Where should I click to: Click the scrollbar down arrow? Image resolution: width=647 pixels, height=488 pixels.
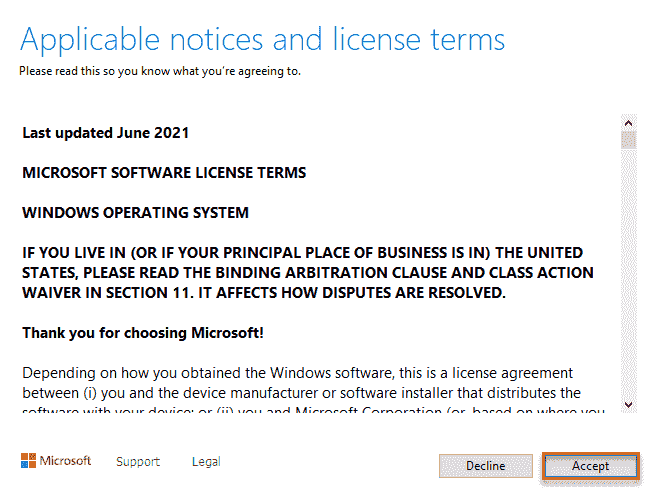629,403
